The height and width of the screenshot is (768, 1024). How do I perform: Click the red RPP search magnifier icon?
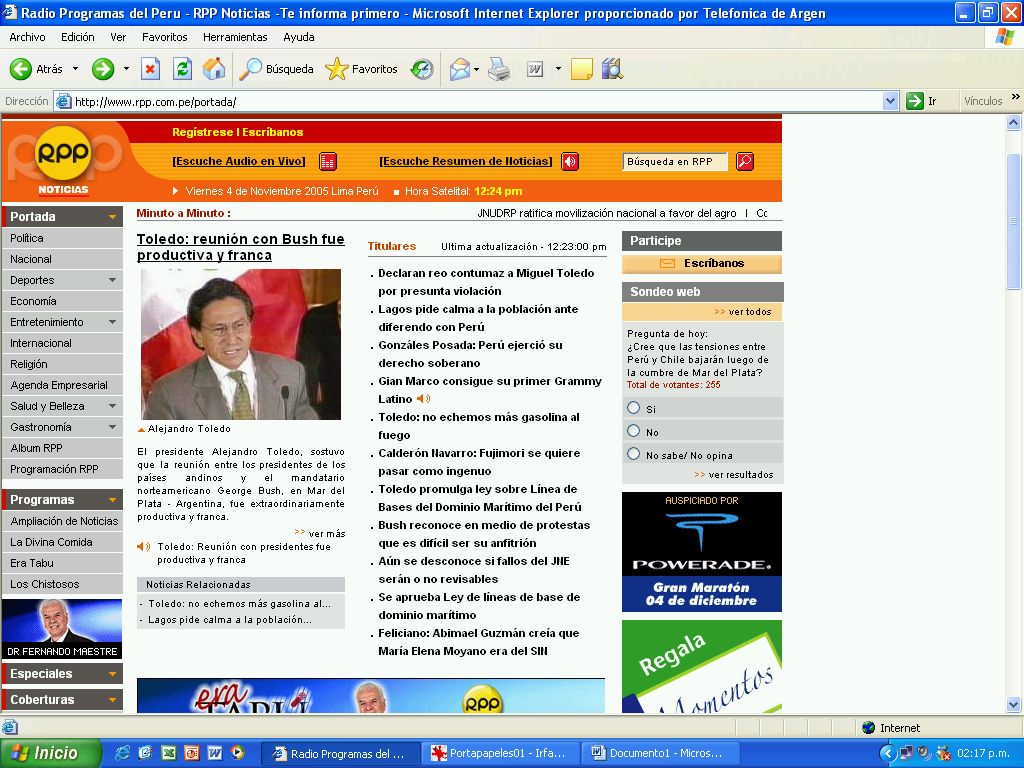point(745,162)
